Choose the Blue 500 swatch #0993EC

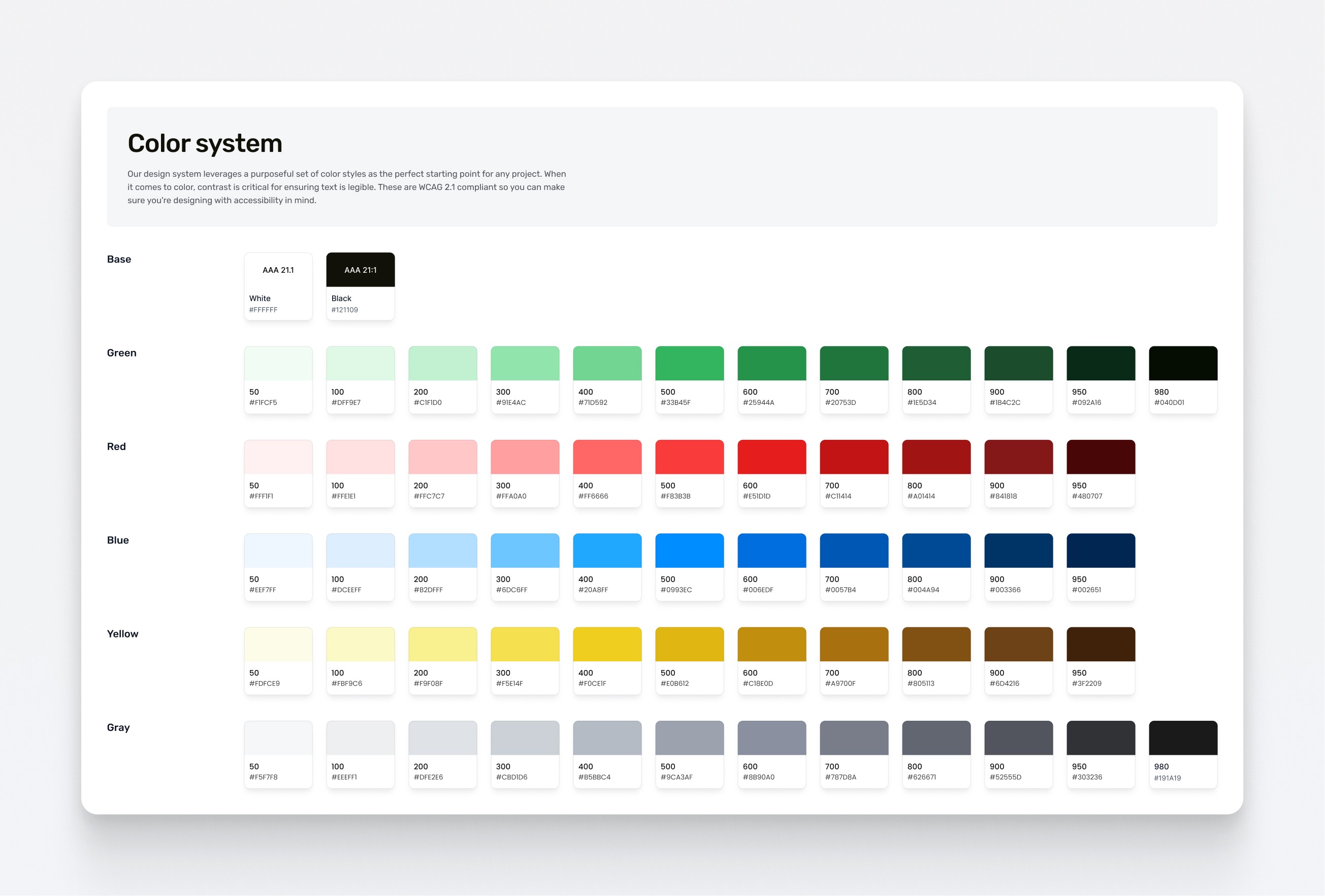(x=689, y=551)
